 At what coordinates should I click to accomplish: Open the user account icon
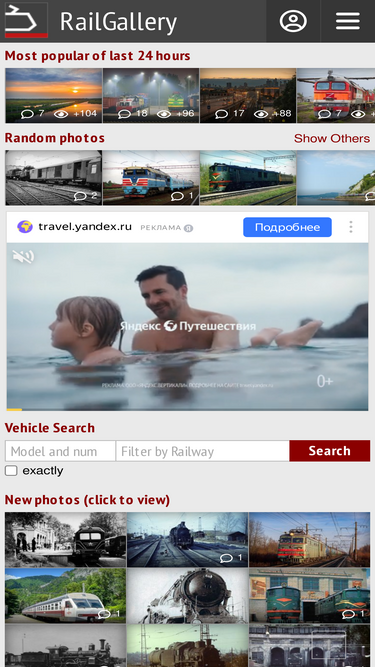(293, 21)
